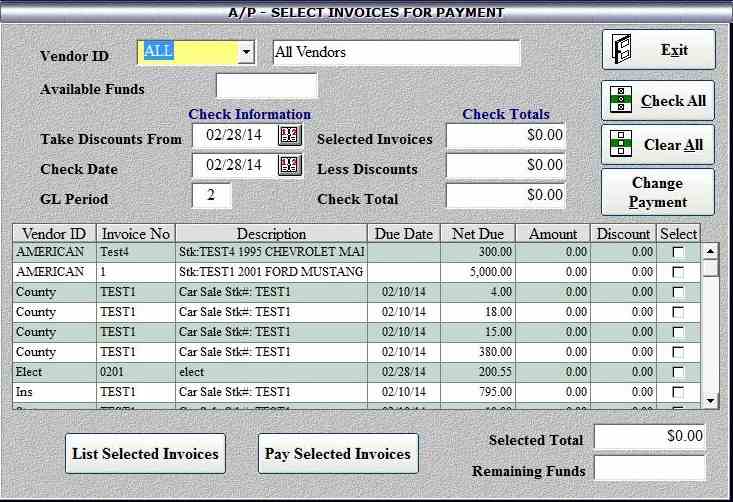Click the Ins vendor ID cell
Image resolution: width=733 pixels, height=502 pixels.
click(x=54, y=392)
